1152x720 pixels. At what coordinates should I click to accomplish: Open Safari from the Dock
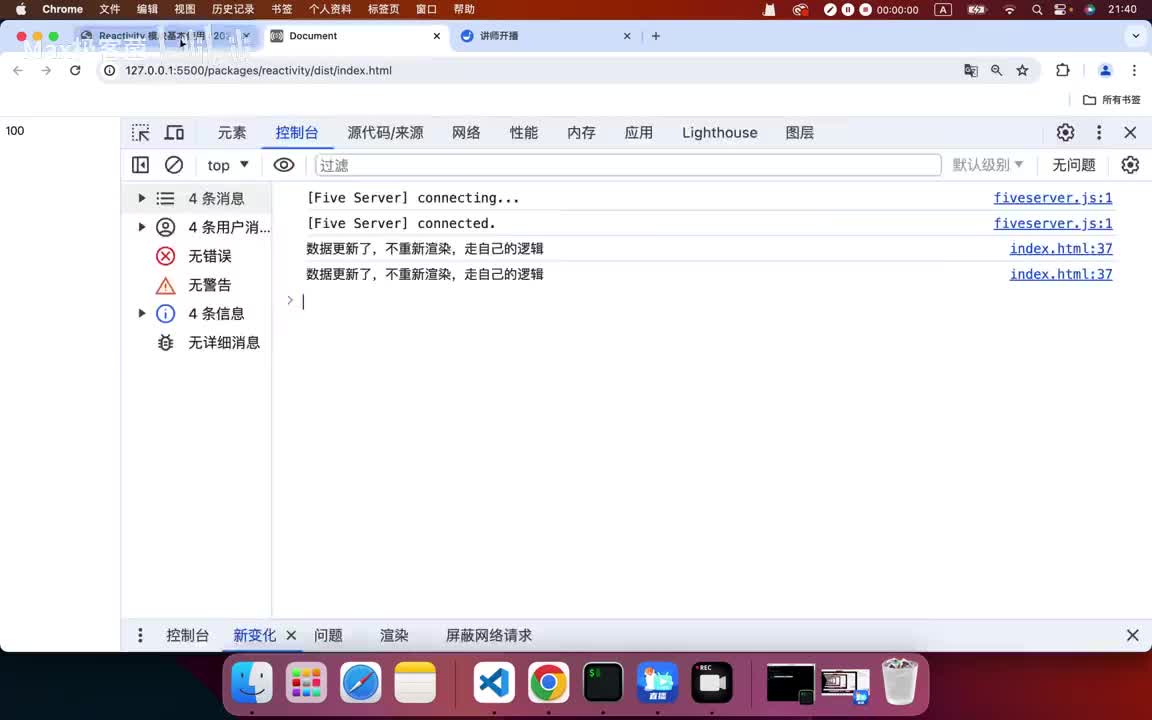click(361, 683)
